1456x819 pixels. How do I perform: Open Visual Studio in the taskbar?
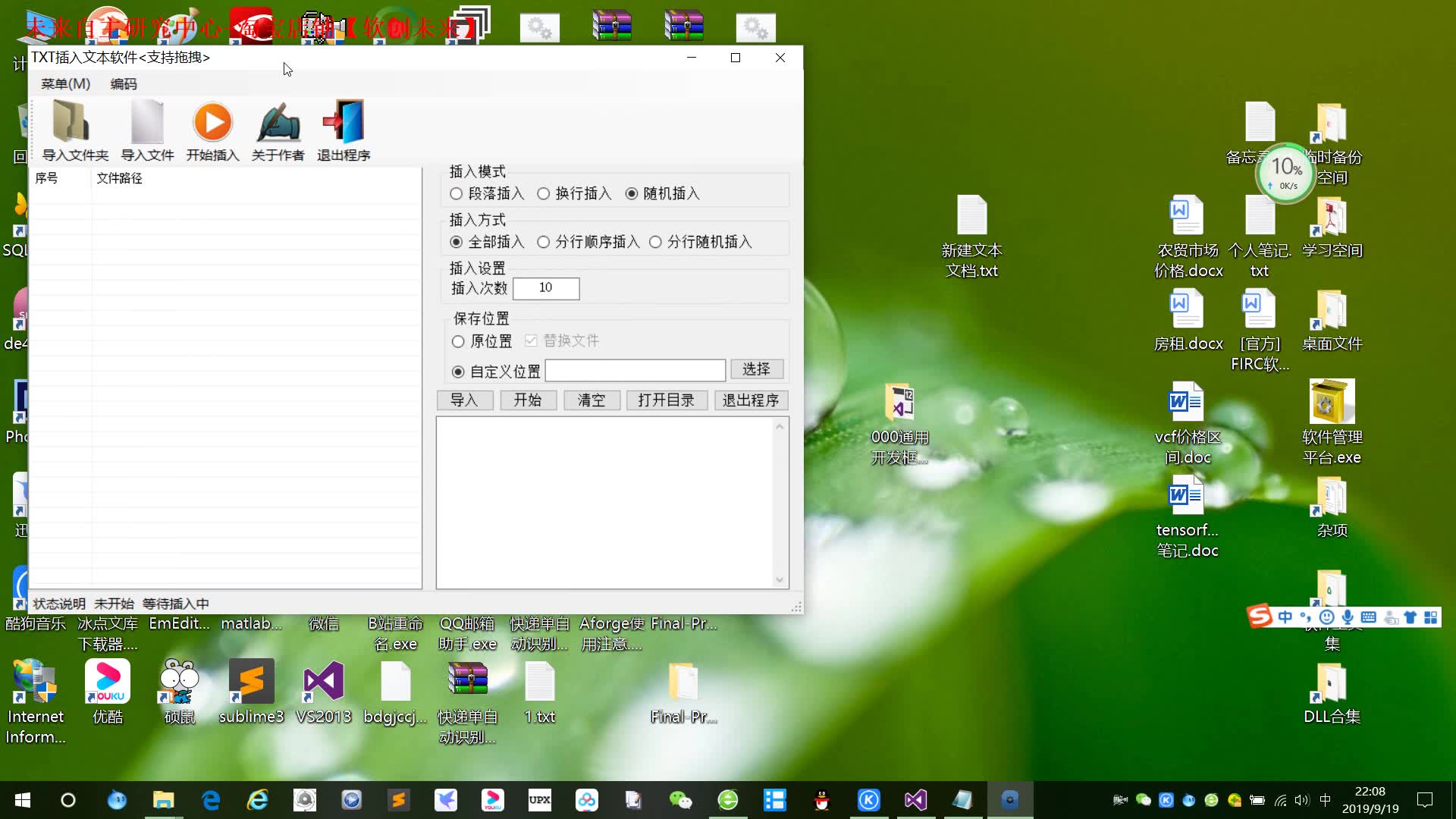tap(915, 800)
